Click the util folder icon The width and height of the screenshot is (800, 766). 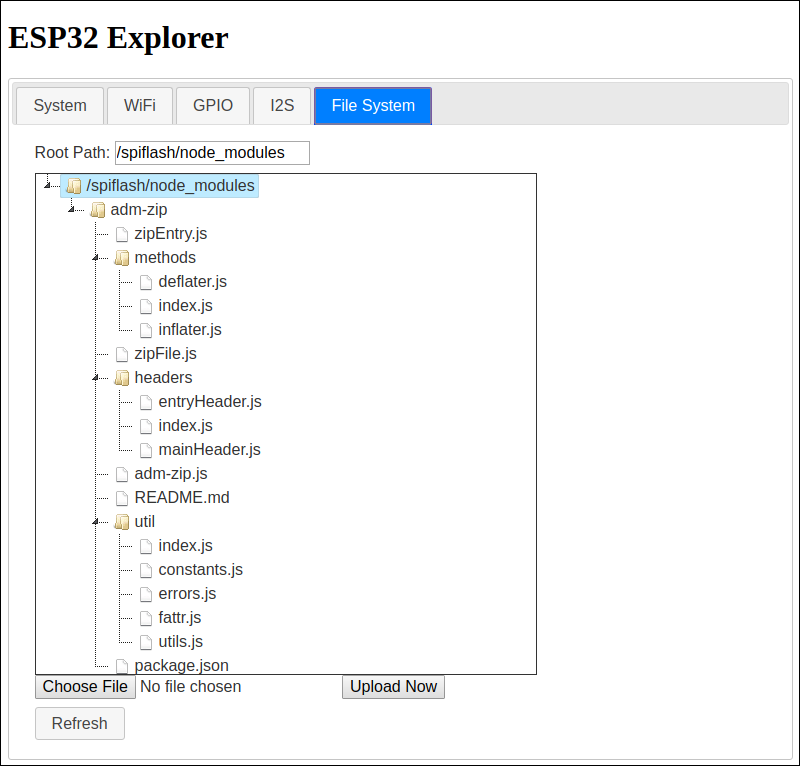coord(122,522)
